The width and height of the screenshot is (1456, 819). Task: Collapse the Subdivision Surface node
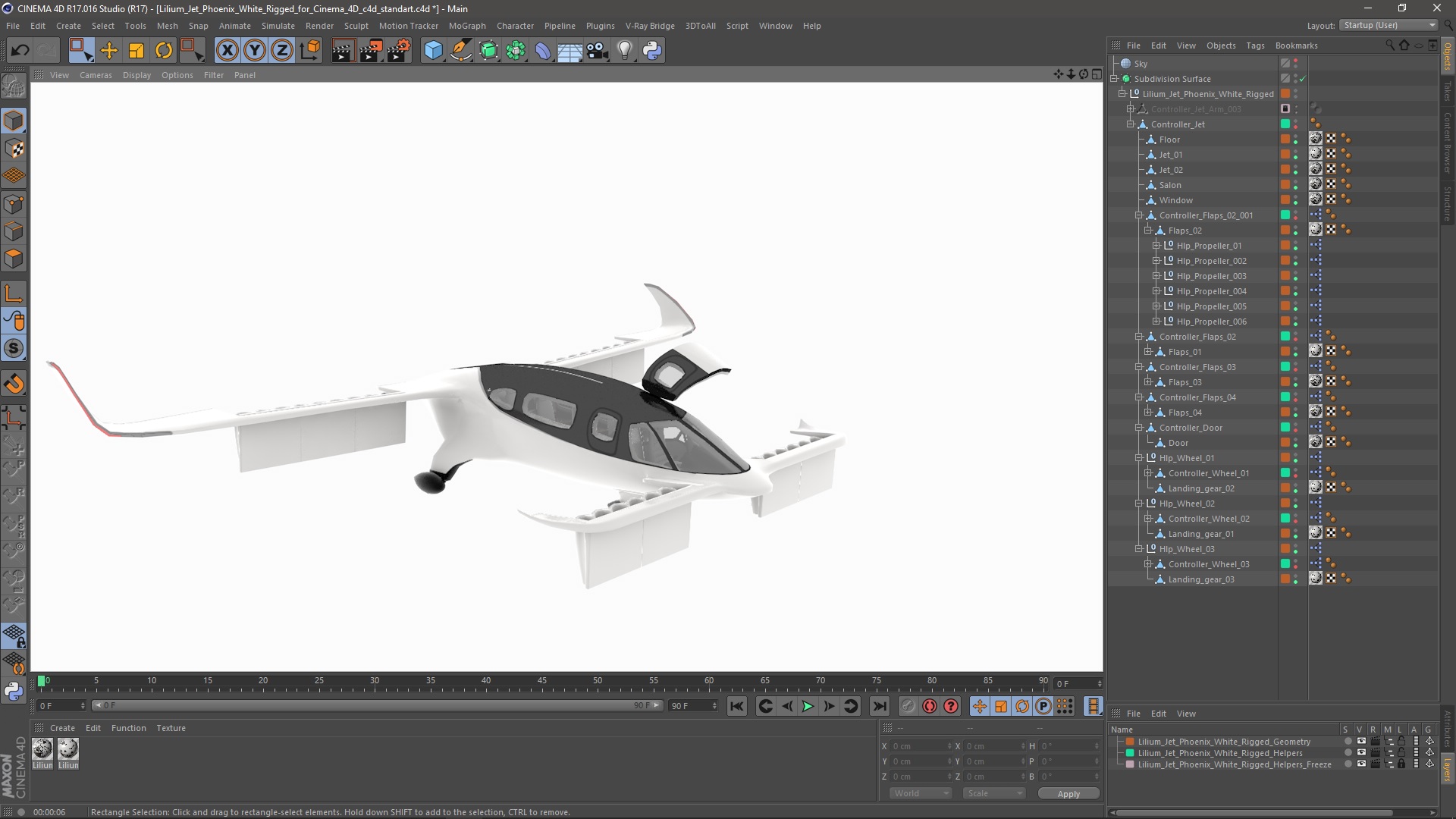coord(1114,79)
